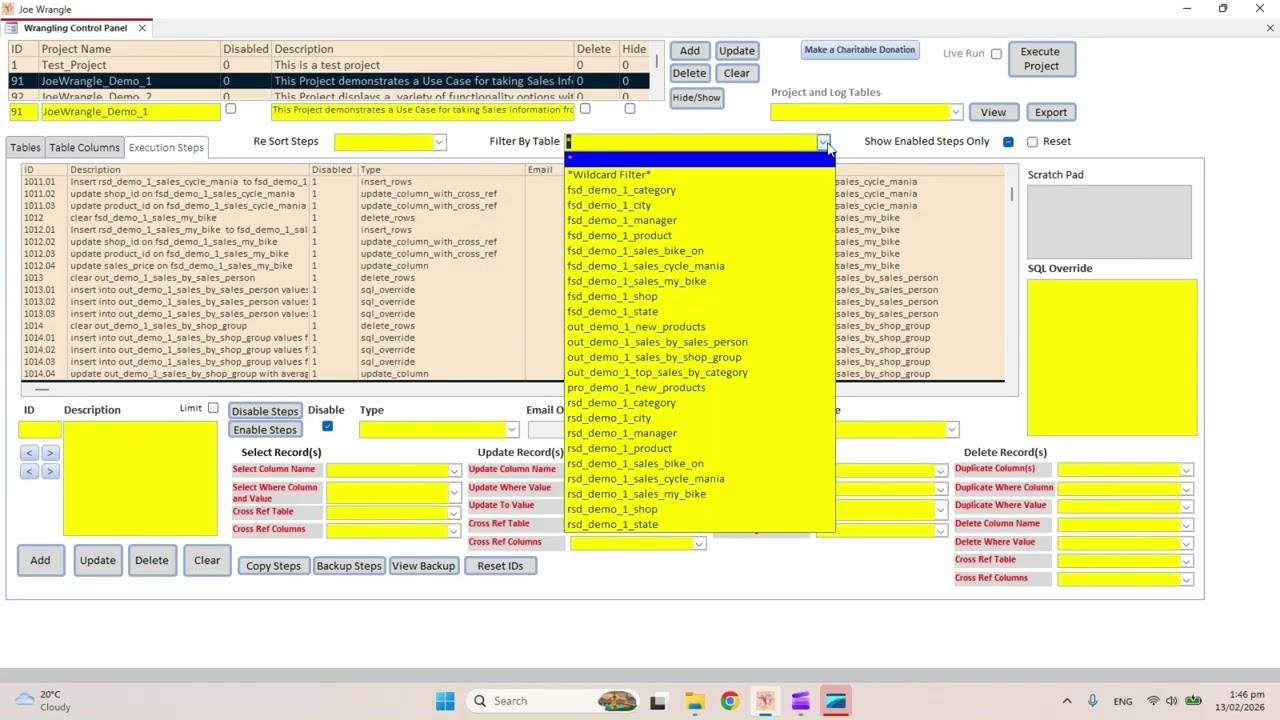The image size is (1280, 720).
Task: Open the step Type dropdown
Action: point(512,430)
